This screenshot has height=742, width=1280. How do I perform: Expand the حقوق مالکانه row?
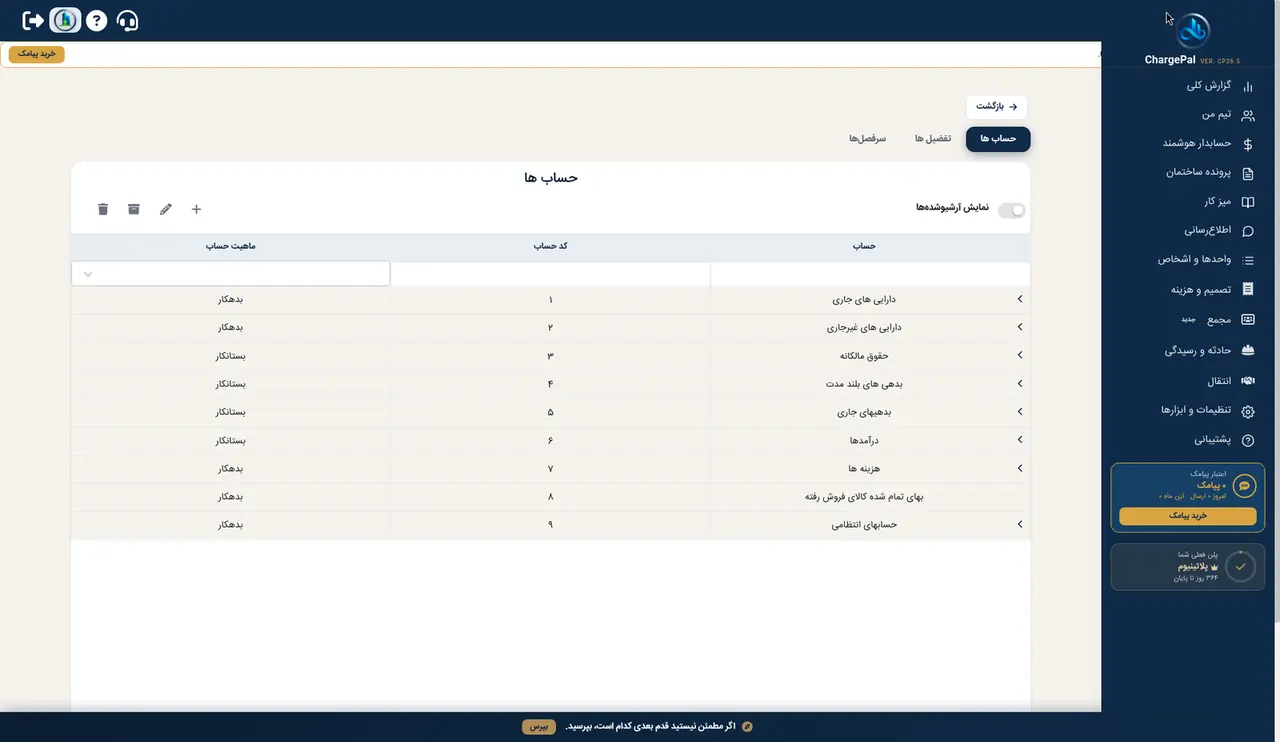[x=1020, y=356]
